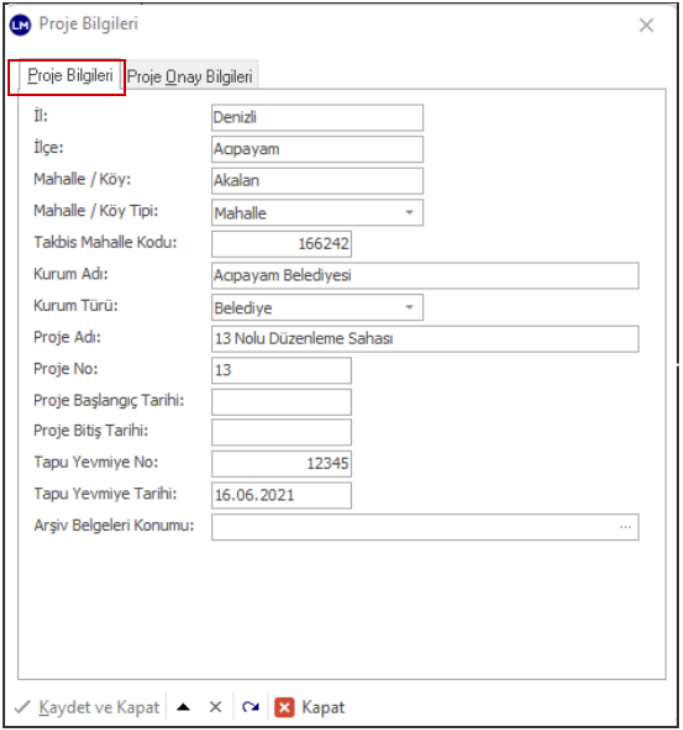Select the Proje Bilgileri tab
Viewport: 683px width, 730px height.
click(69, 76)
